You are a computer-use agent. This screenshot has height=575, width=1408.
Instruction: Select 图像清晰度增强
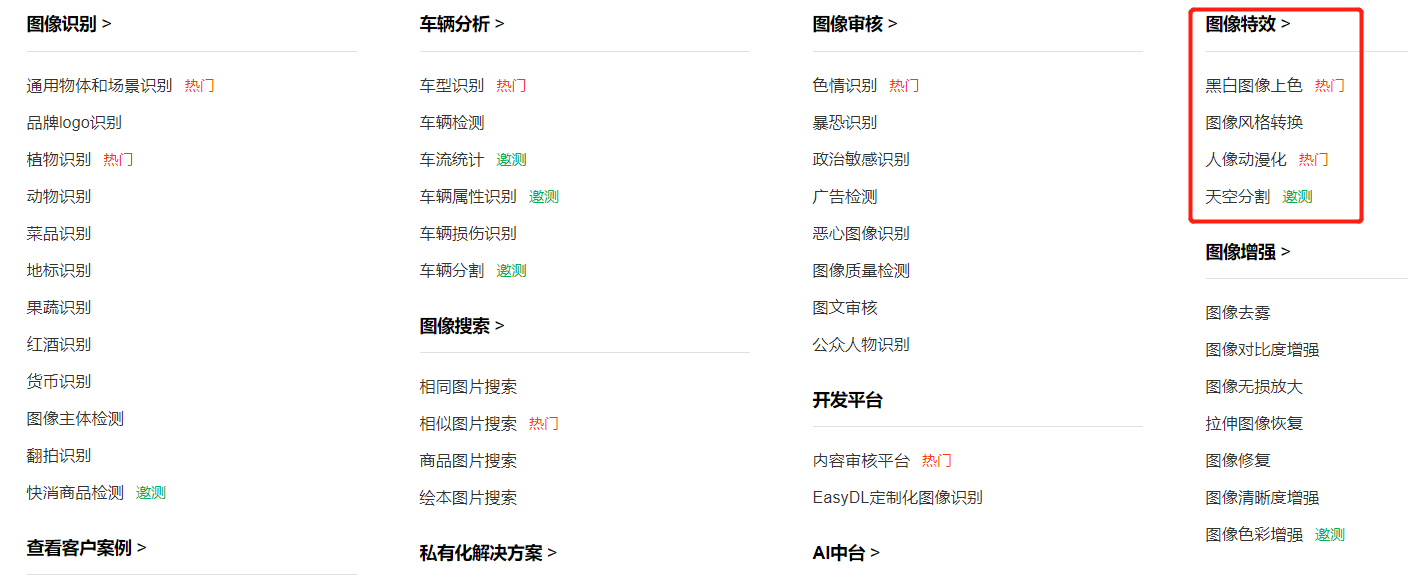pos(1262,498)
